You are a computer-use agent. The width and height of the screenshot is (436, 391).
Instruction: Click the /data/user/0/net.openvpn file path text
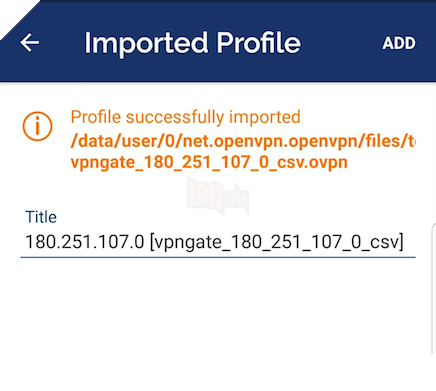tap(243, 141)
